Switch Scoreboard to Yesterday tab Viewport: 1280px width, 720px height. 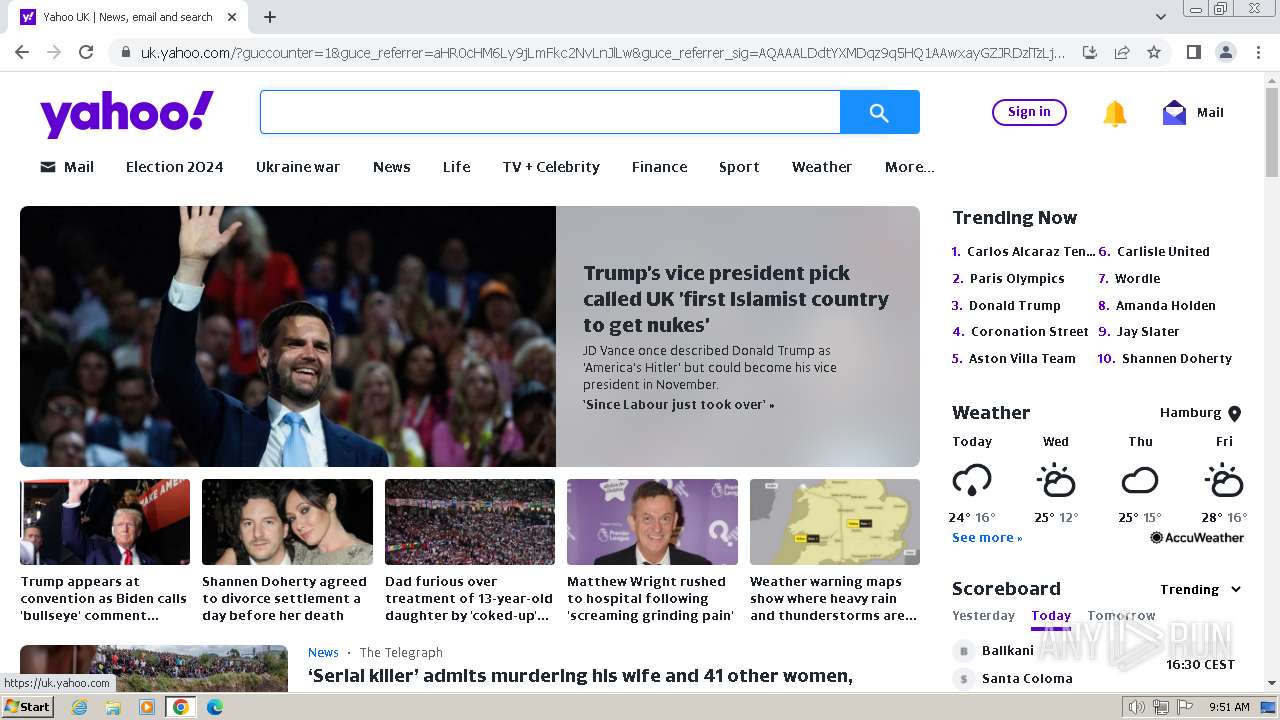(983, 615)
